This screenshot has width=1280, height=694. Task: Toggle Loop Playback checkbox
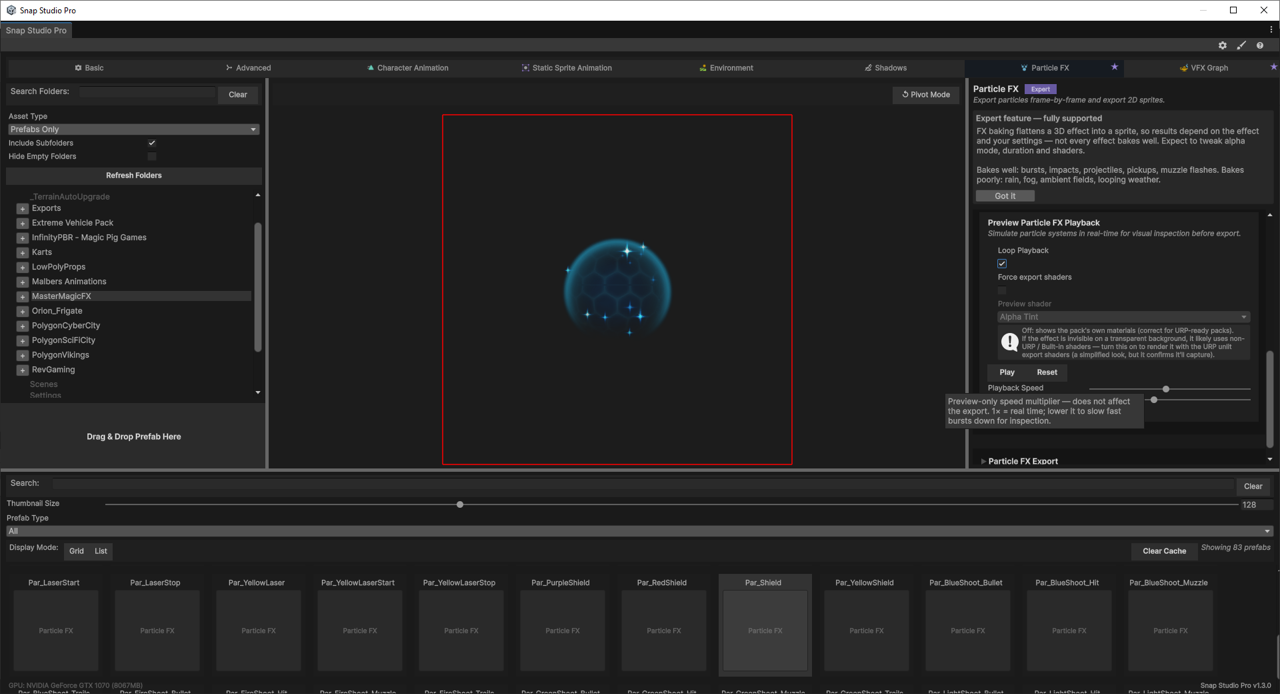tap(1002, 263)
